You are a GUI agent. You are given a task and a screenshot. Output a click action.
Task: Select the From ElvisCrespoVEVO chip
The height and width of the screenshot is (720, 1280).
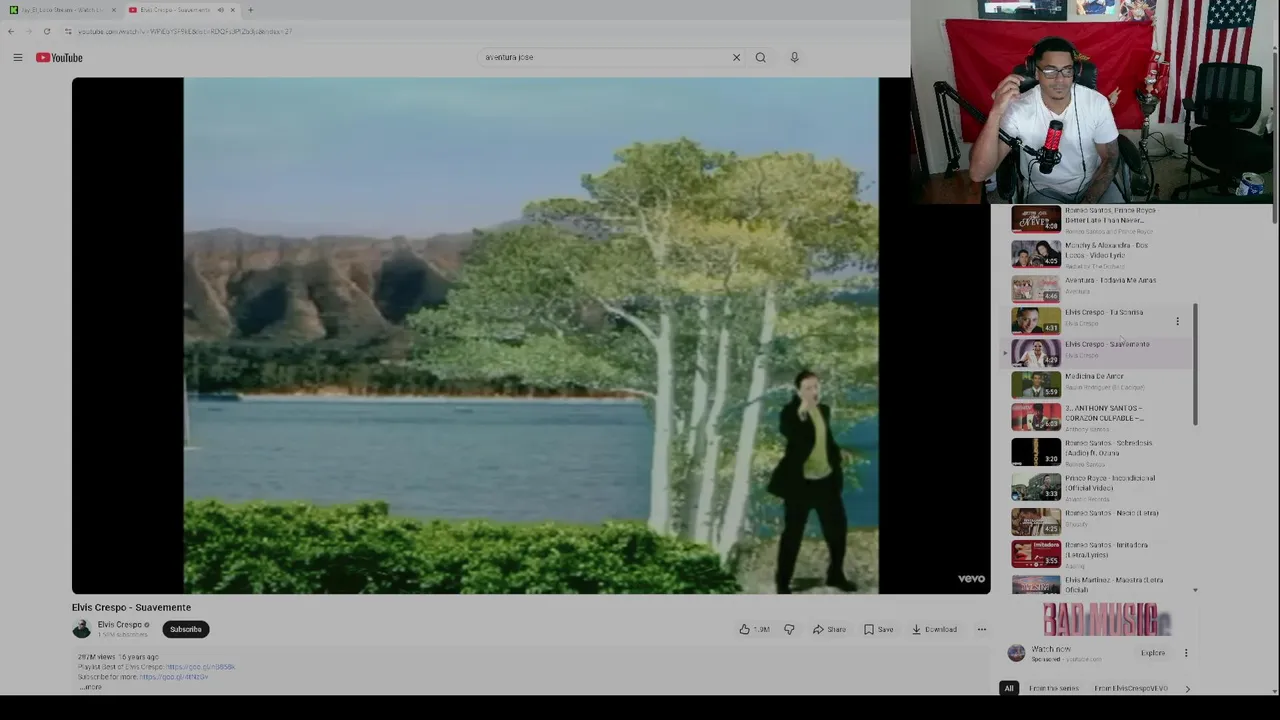point(1131,688)
